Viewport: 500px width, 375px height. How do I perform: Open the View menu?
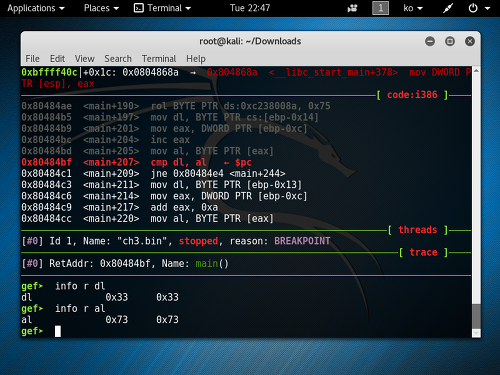[x=84, y=59]
